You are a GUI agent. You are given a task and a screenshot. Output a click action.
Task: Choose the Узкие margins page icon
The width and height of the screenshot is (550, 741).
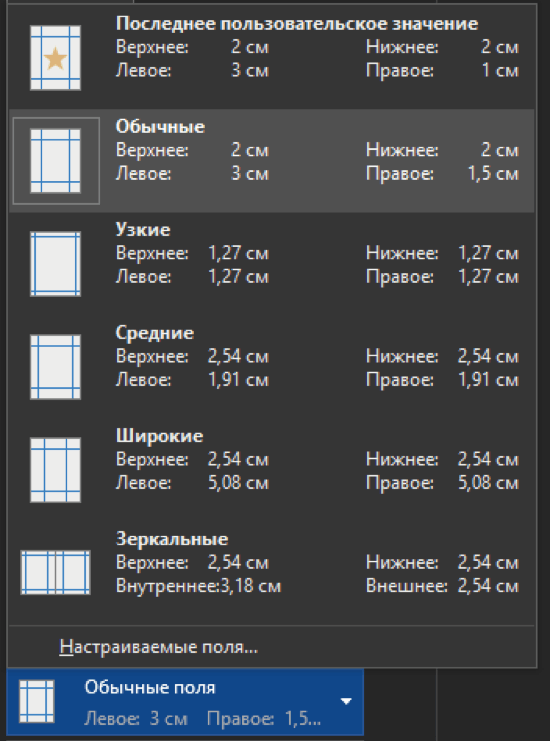[55, 264]
